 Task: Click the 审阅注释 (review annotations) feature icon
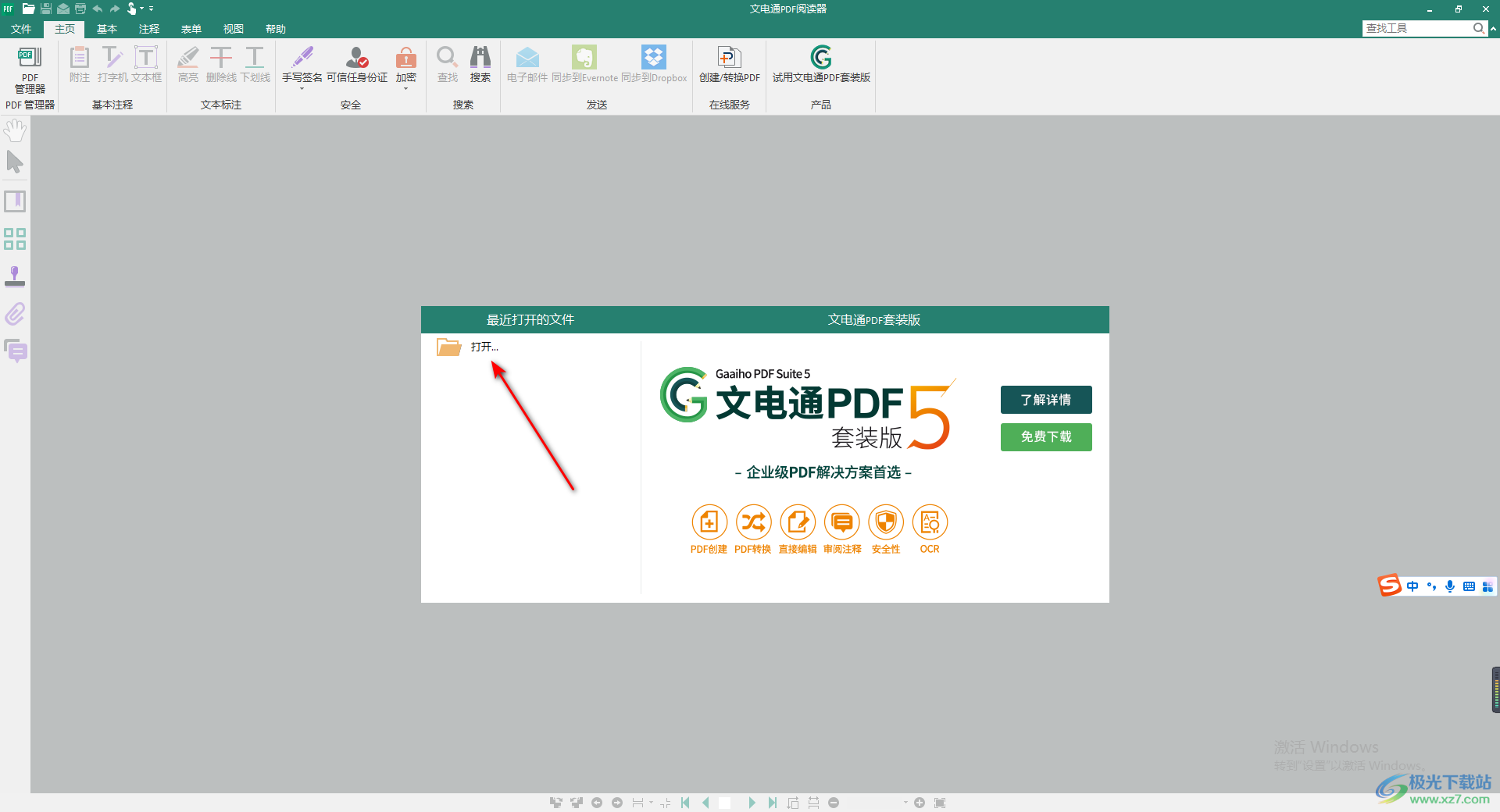pyautogui.click(x=842, y=522)
